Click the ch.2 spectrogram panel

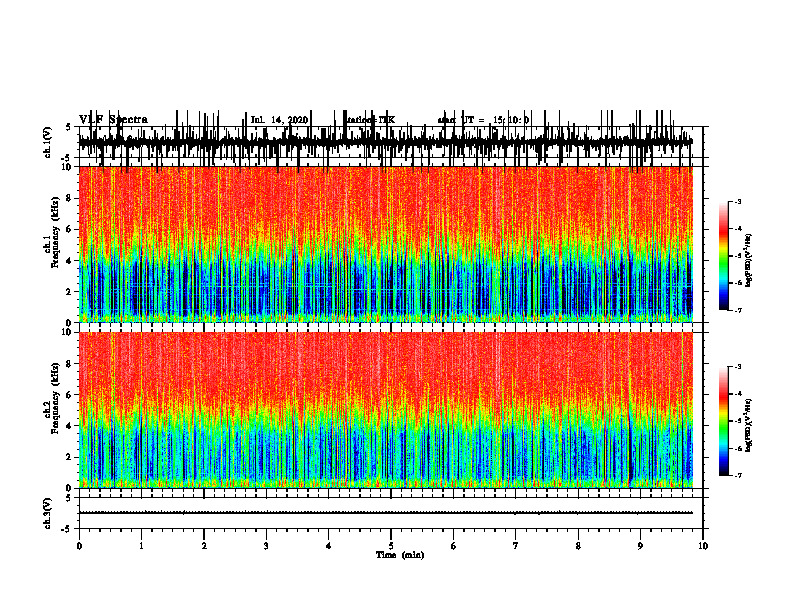[386, 410]
